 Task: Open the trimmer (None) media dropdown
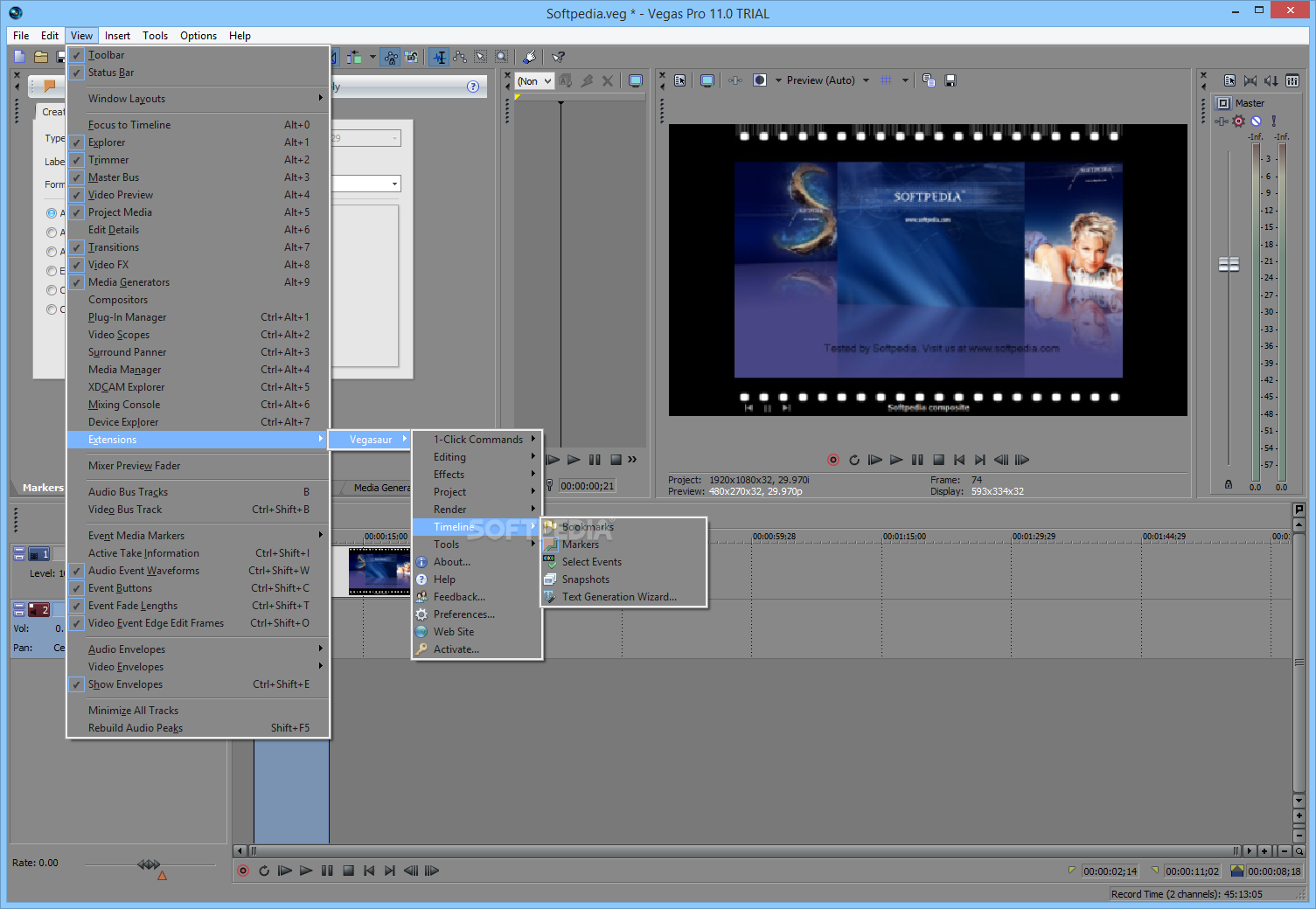pos(535,81)
